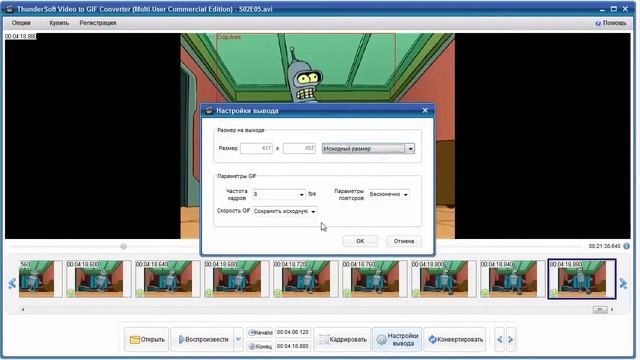
Task: Toggle the green mark on frame 00:04:18.880
Action: pyautogui.click(x=553, y=293)
